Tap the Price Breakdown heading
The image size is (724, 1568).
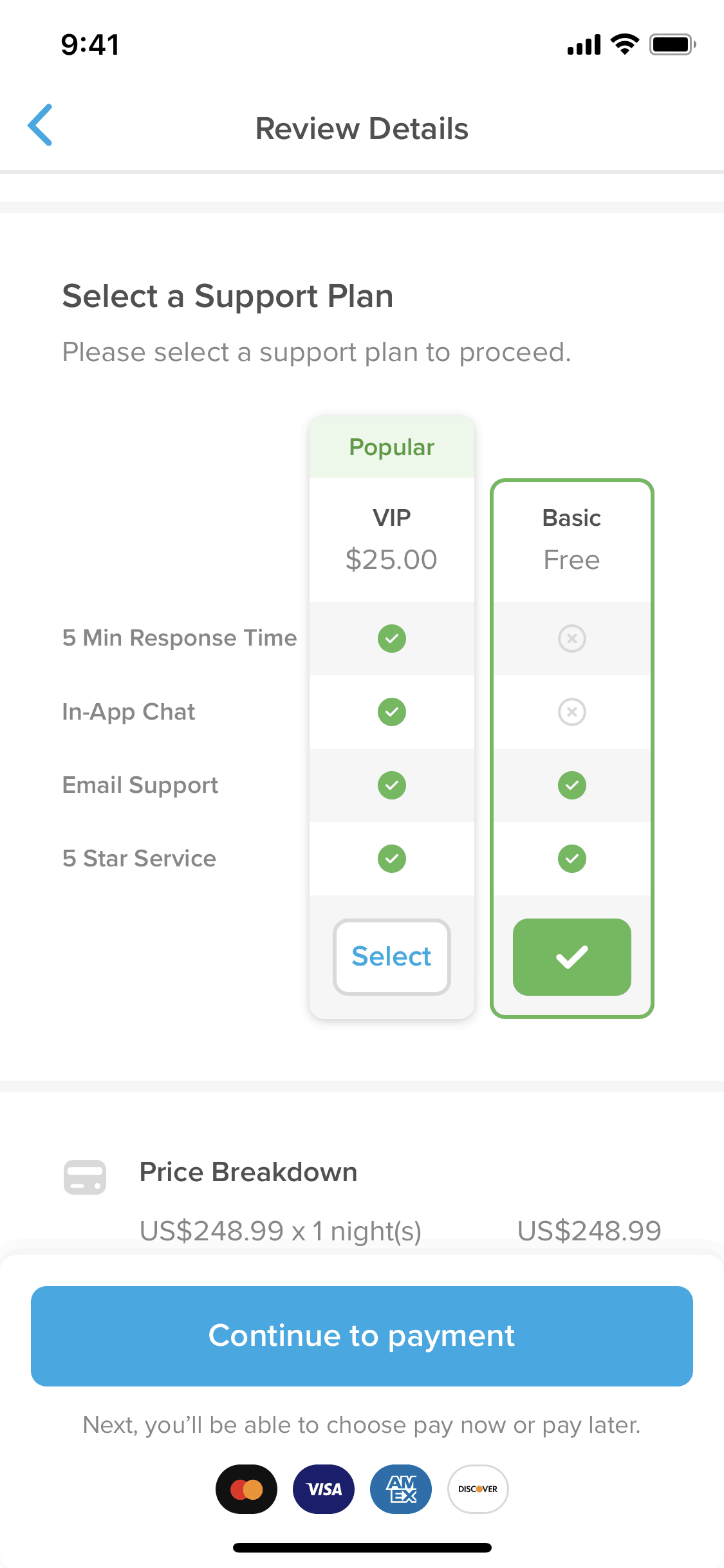[x=248, y=1172]
